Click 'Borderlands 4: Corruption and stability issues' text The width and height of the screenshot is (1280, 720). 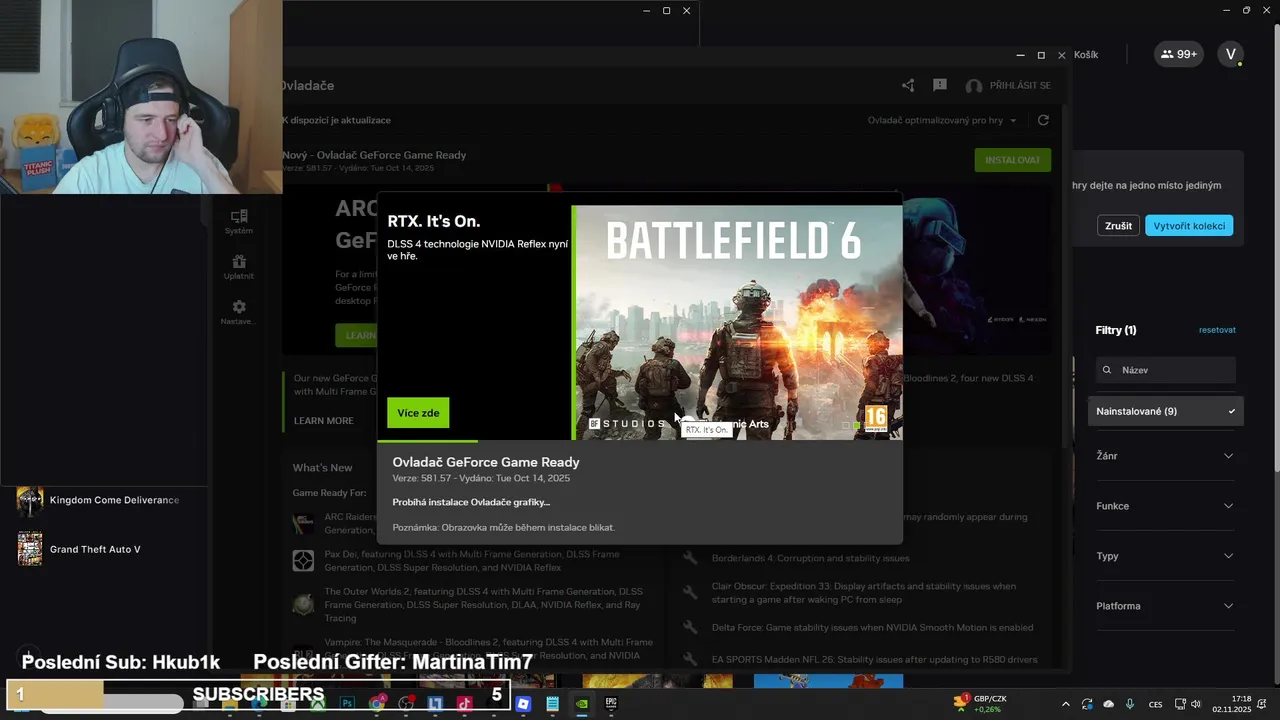[811, 558]
